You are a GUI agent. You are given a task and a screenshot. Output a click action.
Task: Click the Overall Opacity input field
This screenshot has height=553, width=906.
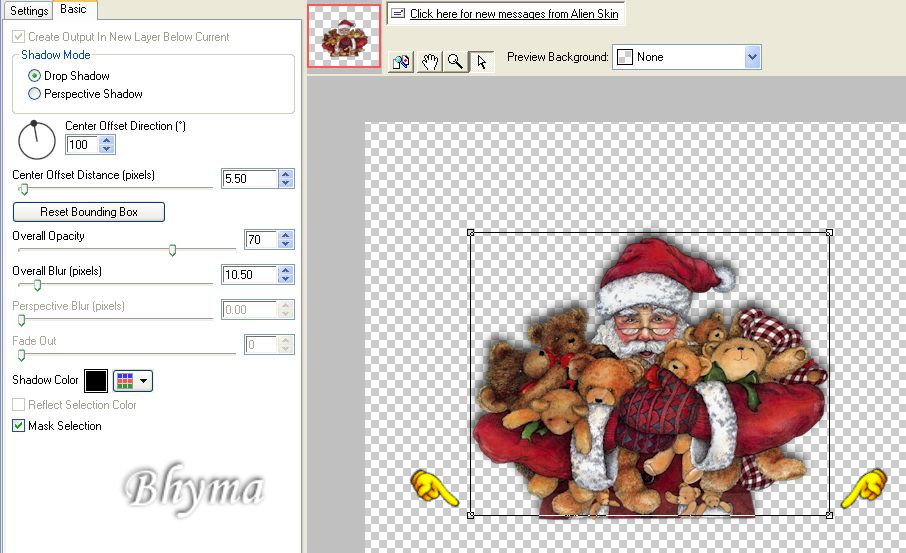pos(261,239)
